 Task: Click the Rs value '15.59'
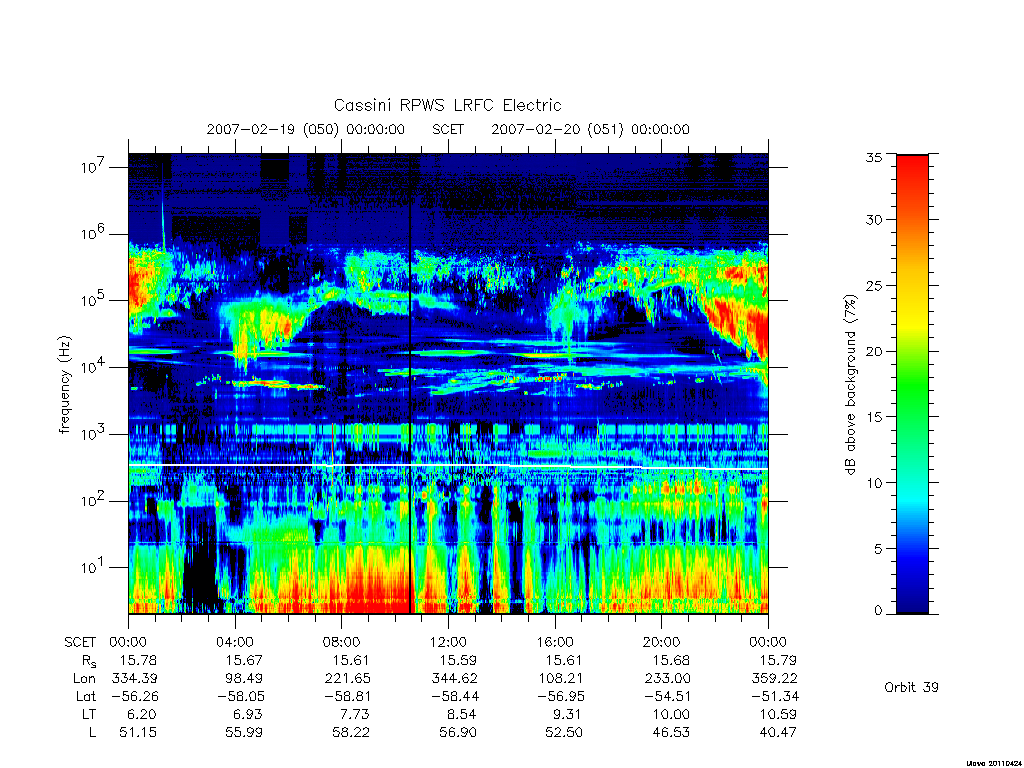point(458,660)
